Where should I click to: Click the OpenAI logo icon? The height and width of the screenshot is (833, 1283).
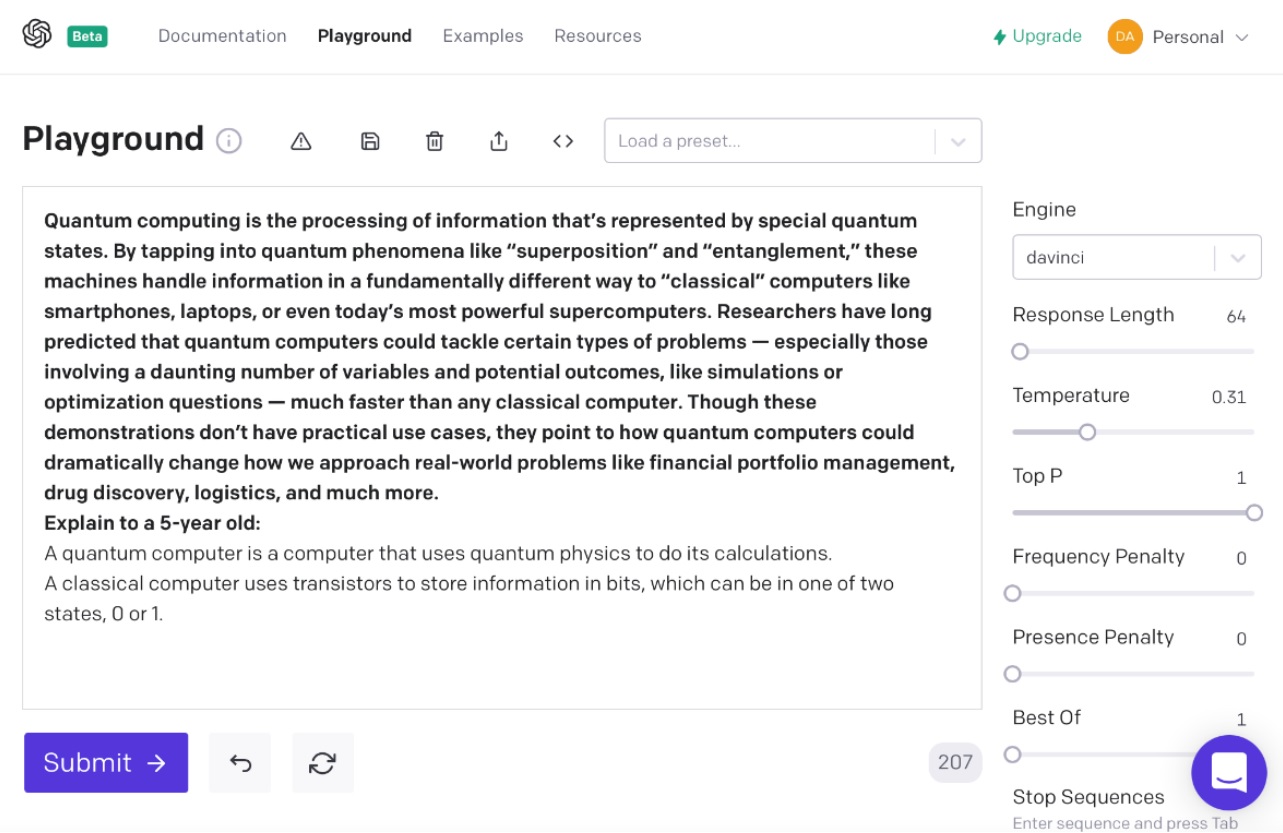click(37, 35)
